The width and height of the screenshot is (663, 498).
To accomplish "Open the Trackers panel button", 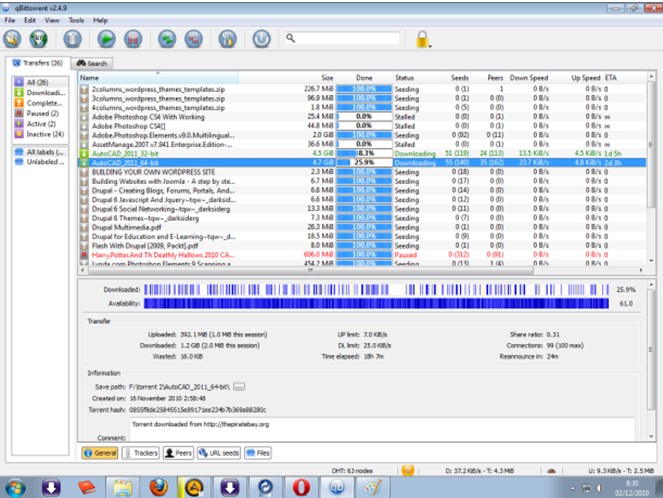I will point(141,453).
